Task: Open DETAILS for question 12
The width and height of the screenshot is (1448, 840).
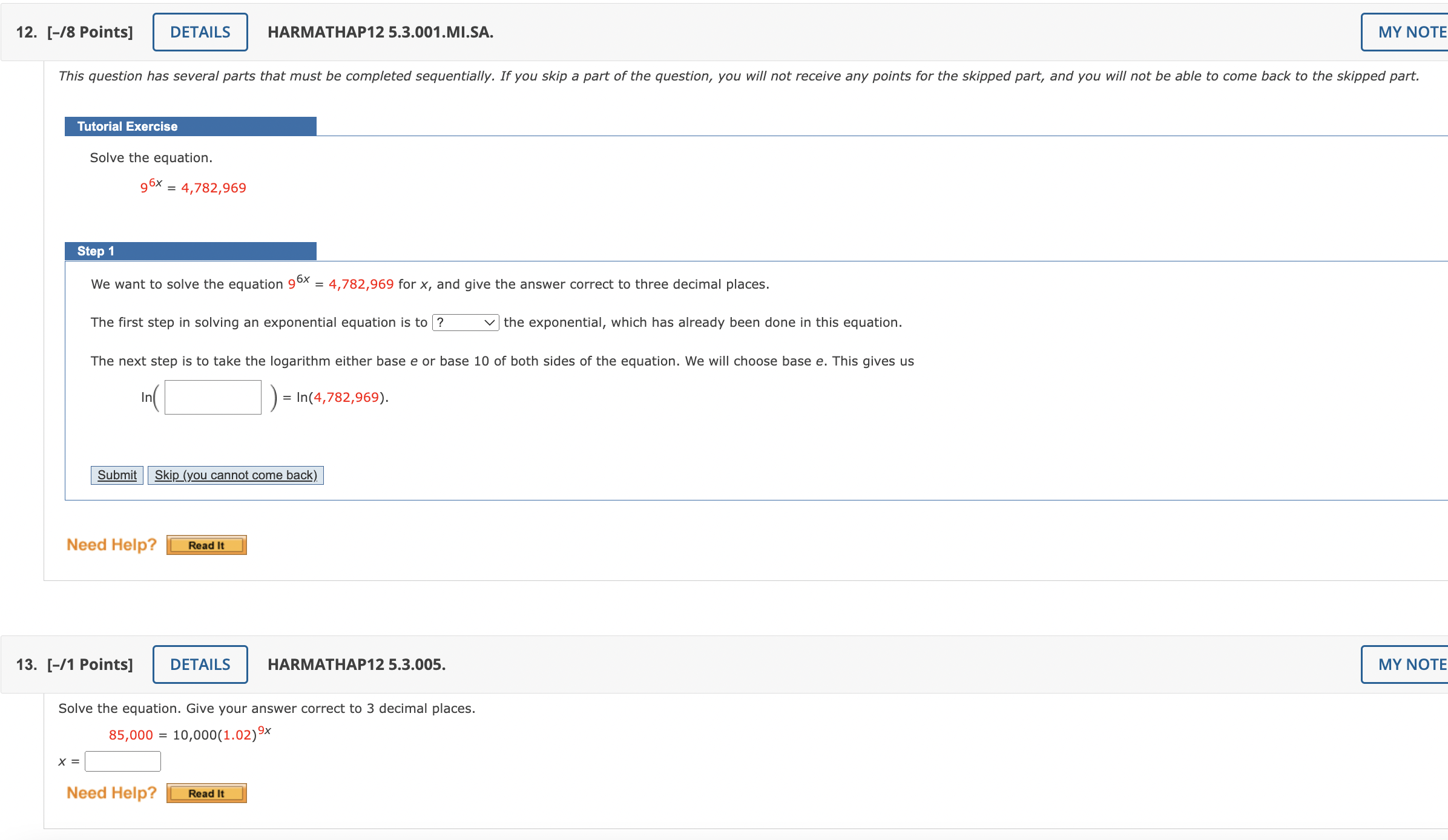Action: pyautogui.click(x=200, y=32)
